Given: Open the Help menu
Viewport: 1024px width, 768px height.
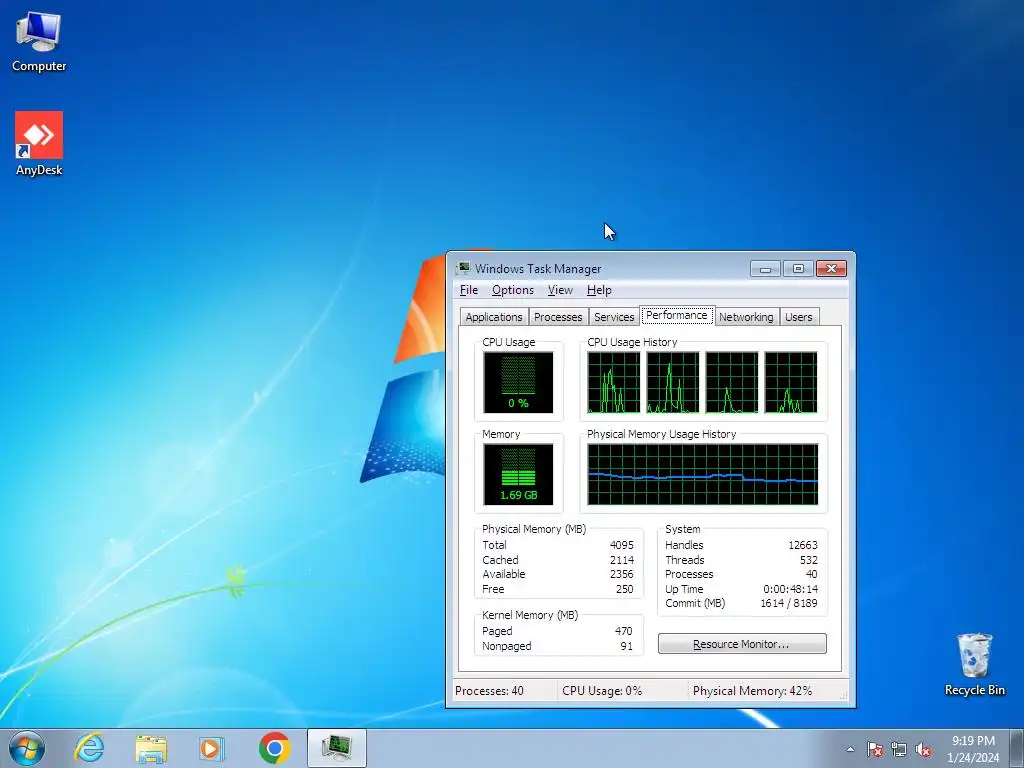Looking at the screenshot, I should coord(599,290).
